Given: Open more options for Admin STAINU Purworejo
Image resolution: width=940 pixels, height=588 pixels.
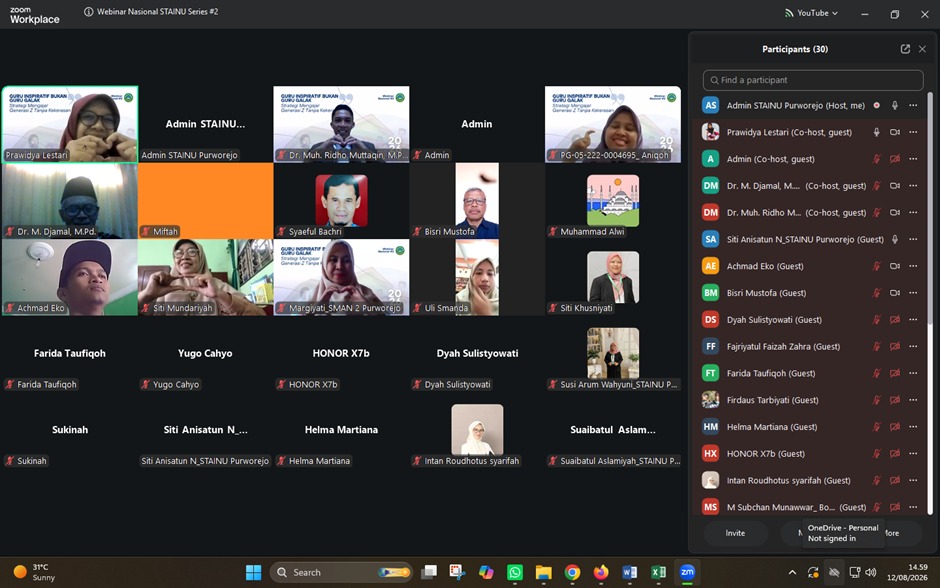Looking at the screenshot, I should pos(913,105).
